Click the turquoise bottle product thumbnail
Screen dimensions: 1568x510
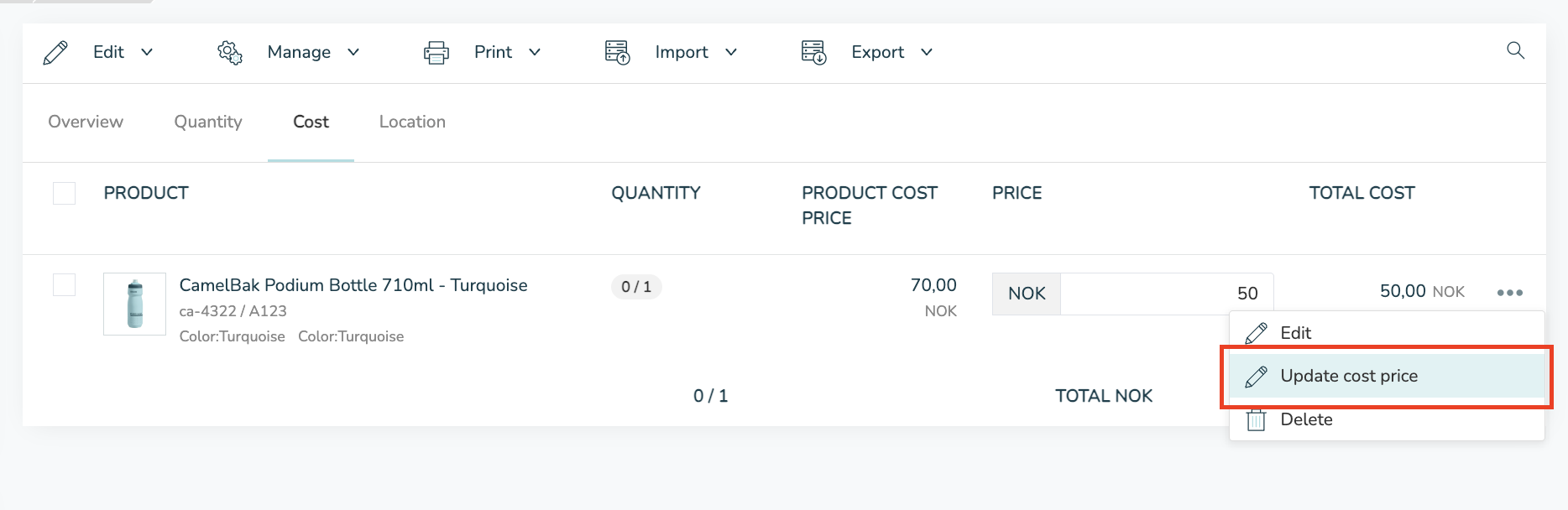click(134, 304)
